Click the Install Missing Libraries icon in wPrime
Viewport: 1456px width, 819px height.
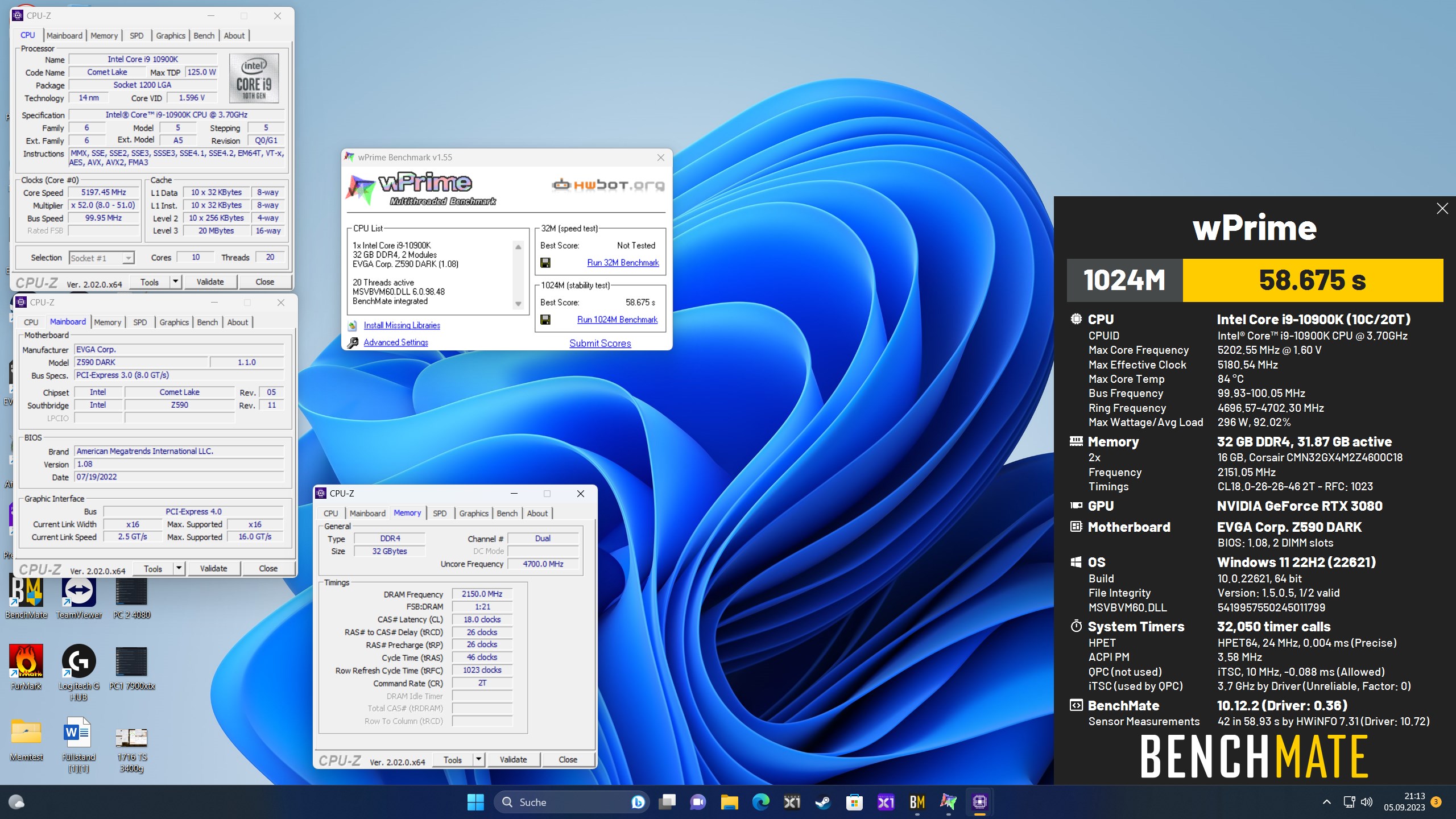point(353,325)
